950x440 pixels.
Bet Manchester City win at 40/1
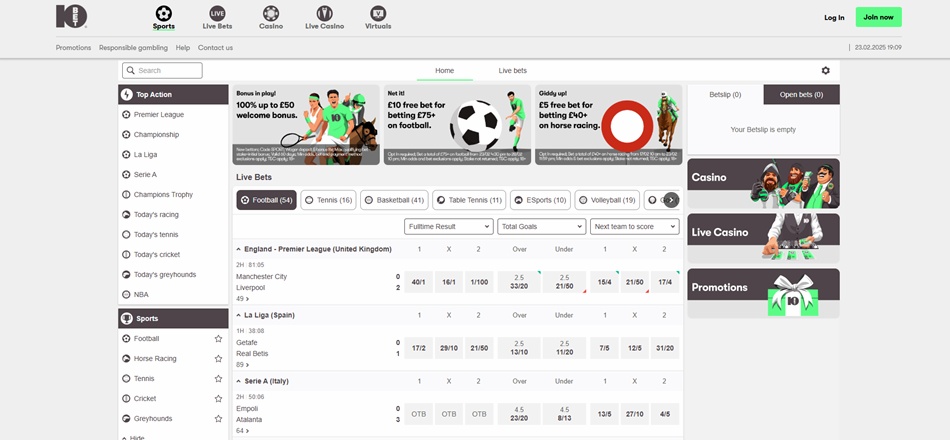(419, 282)
